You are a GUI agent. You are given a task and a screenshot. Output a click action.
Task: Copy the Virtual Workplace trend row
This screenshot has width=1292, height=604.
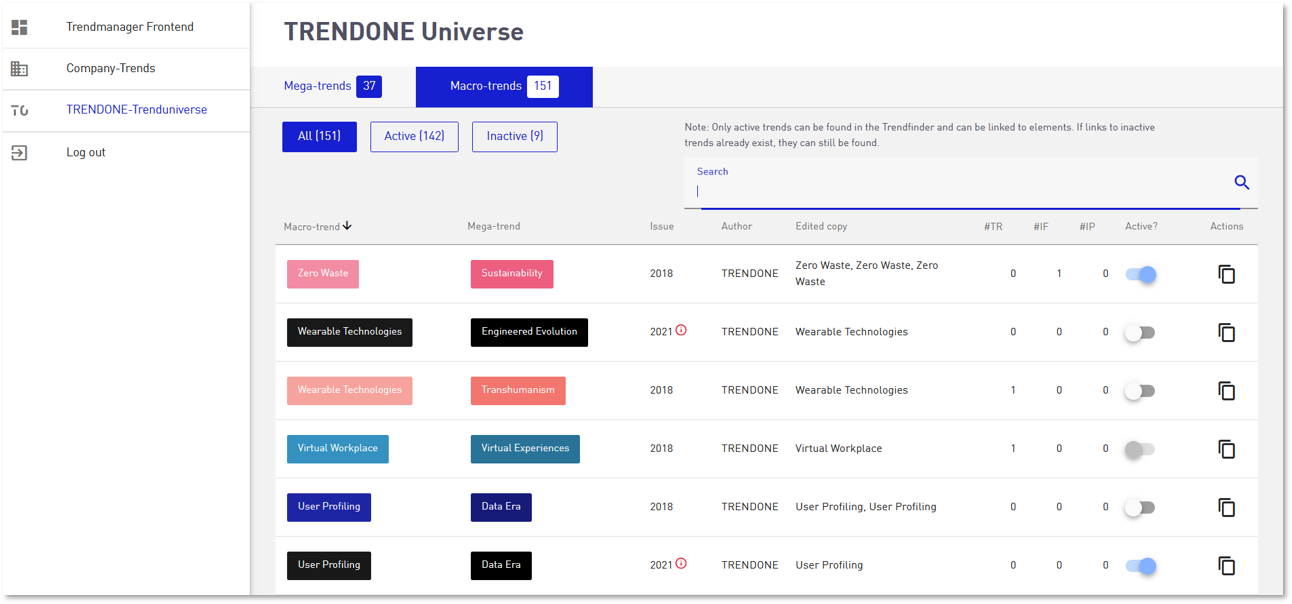(x=1227, y=449)
